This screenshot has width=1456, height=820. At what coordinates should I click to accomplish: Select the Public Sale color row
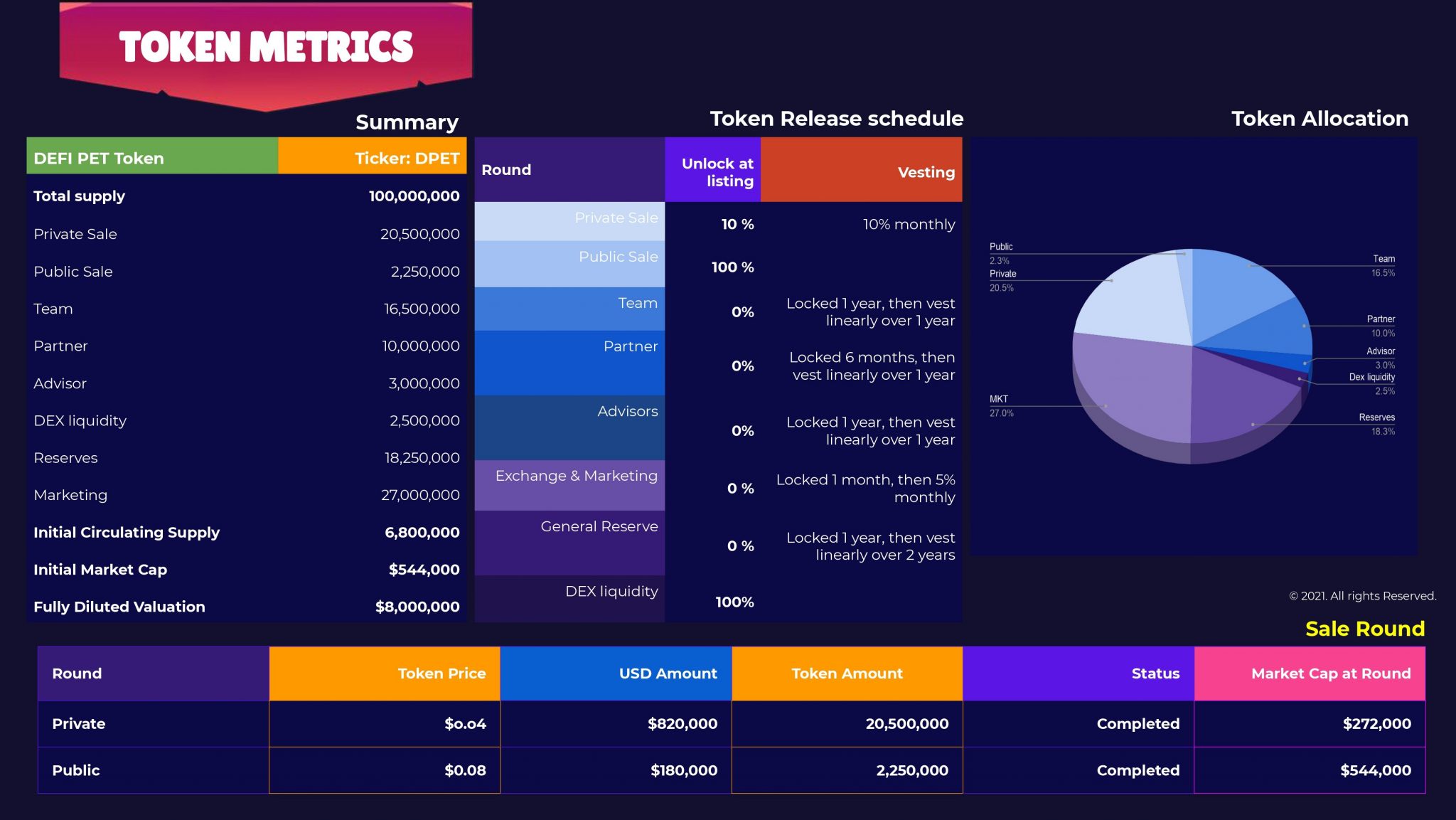(x=569, y=264)
